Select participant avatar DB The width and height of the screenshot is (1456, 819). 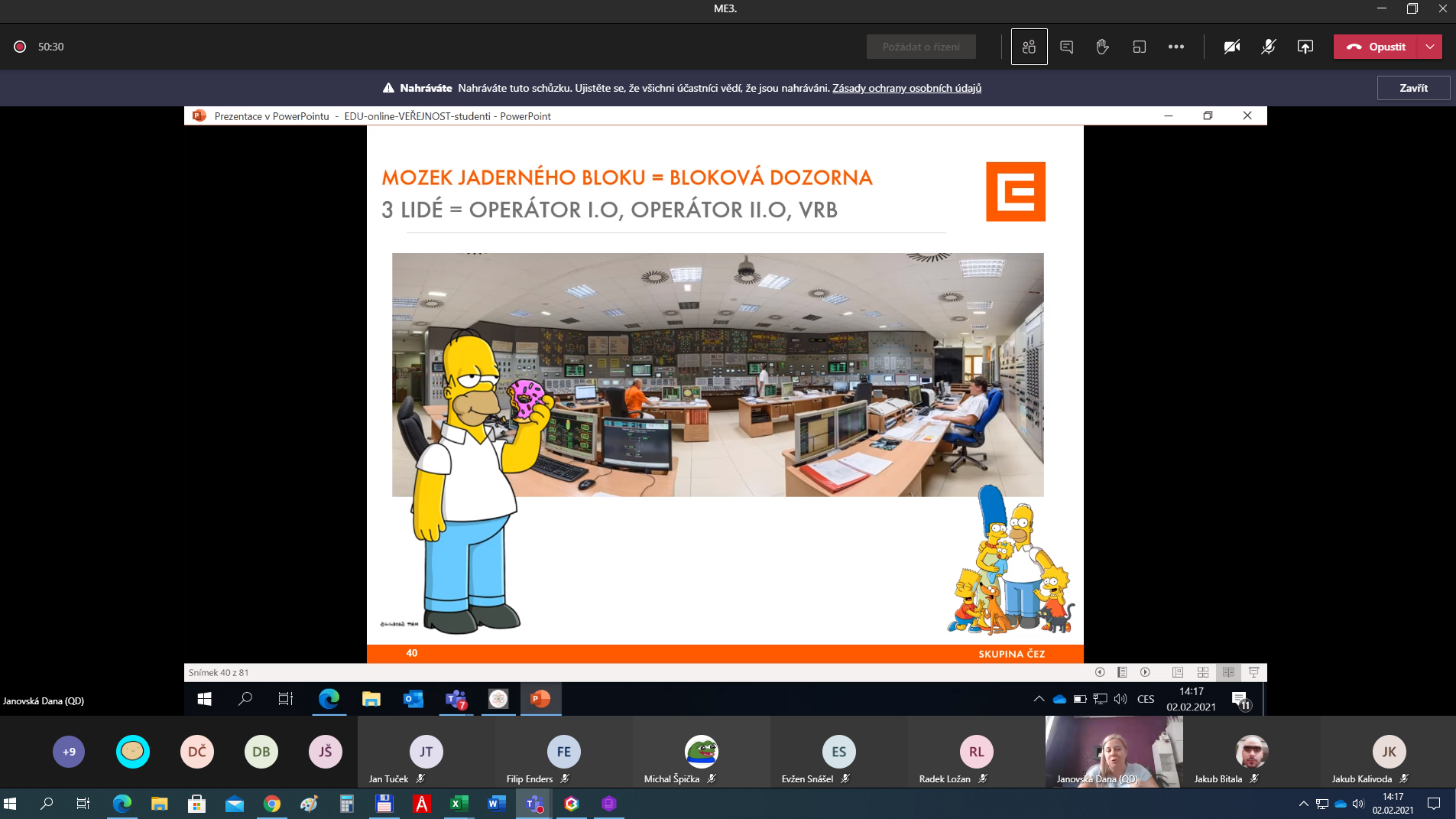point(261,752)
